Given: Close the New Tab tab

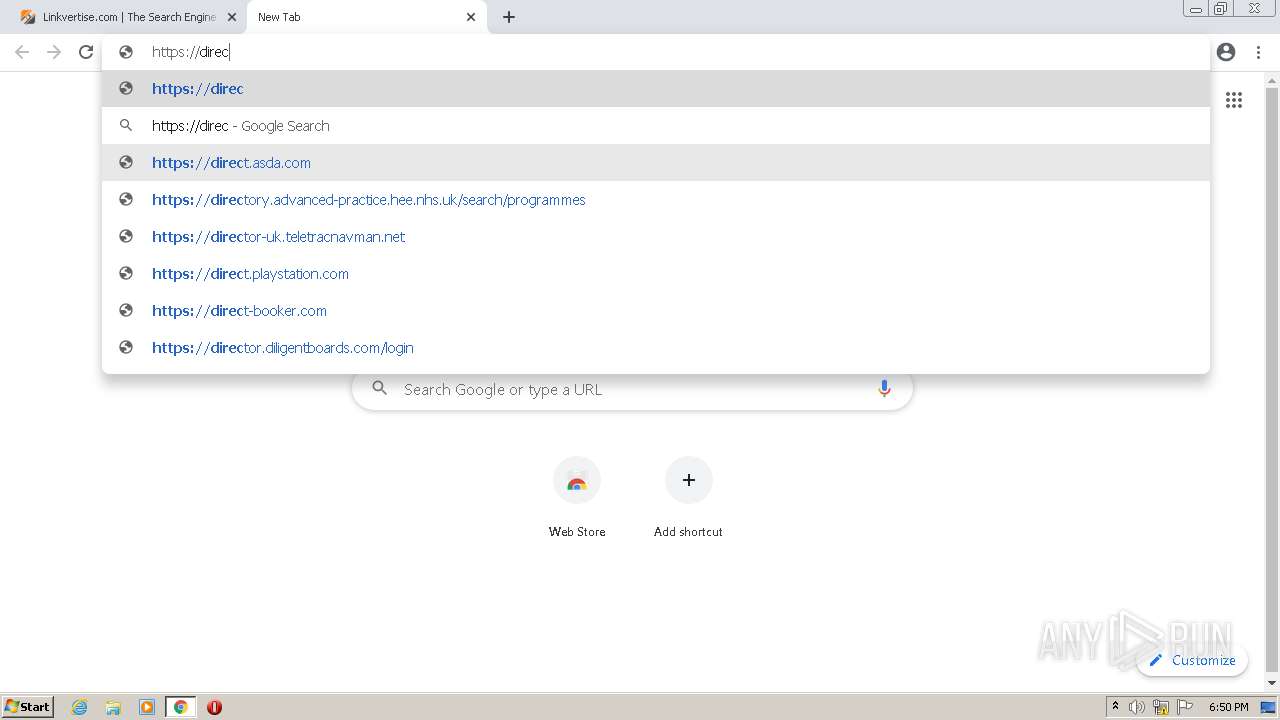Looking at the screenshot, I should (471, 17).
